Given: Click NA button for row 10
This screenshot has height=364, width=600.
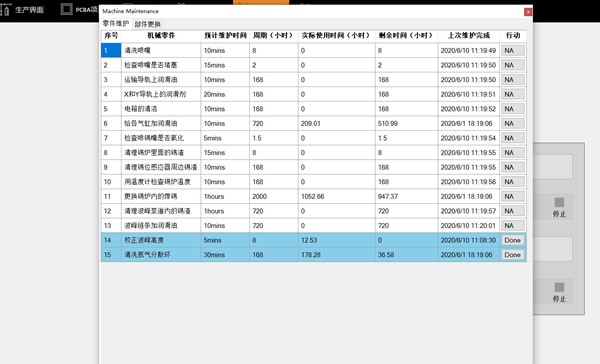Looking at the screenshot, I should 513,182.
